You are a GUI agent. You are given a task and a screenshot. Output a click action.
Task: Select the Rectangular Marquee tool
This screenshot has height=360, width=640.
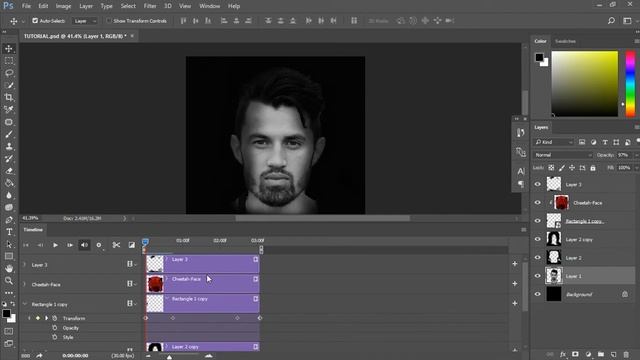(9, 61)
